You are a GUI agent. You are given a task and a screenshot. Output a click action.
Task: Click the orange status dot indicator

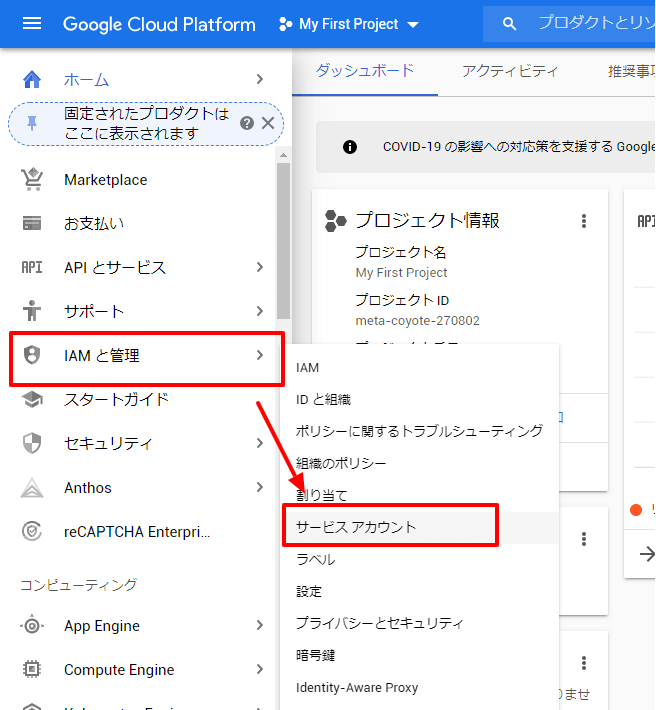click(636, 510)
